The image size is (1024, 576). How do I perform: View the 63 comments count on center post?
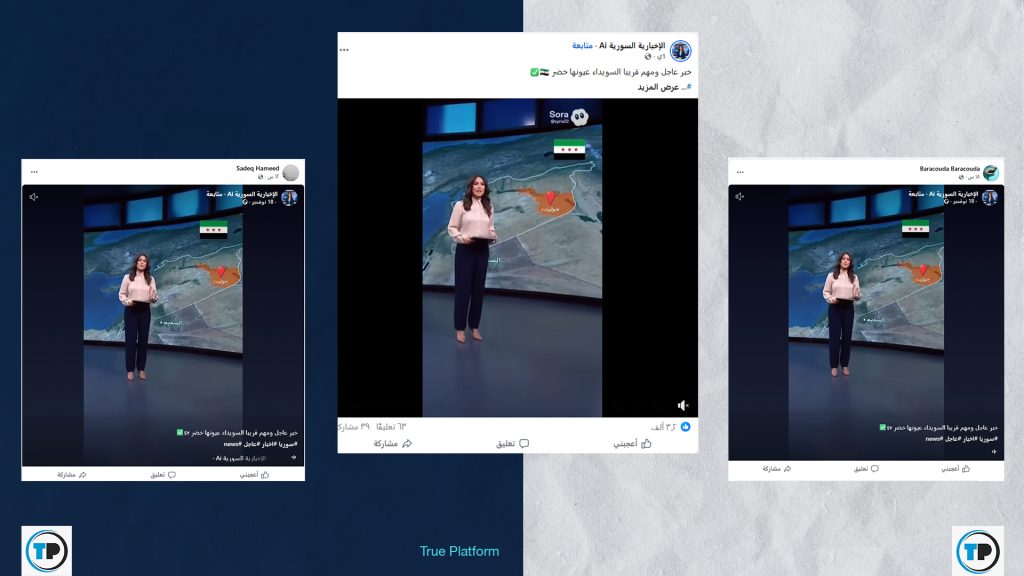[393, 426]
